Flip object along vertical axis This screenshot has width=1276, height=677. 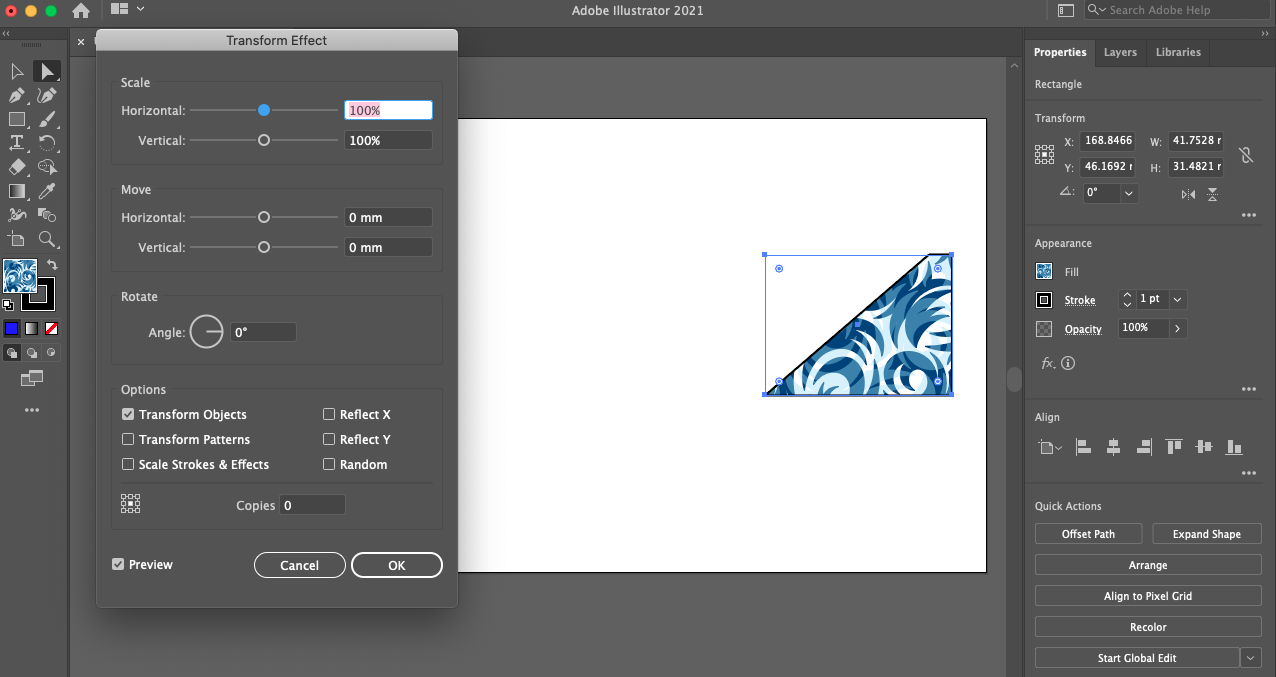[1212, 194]
